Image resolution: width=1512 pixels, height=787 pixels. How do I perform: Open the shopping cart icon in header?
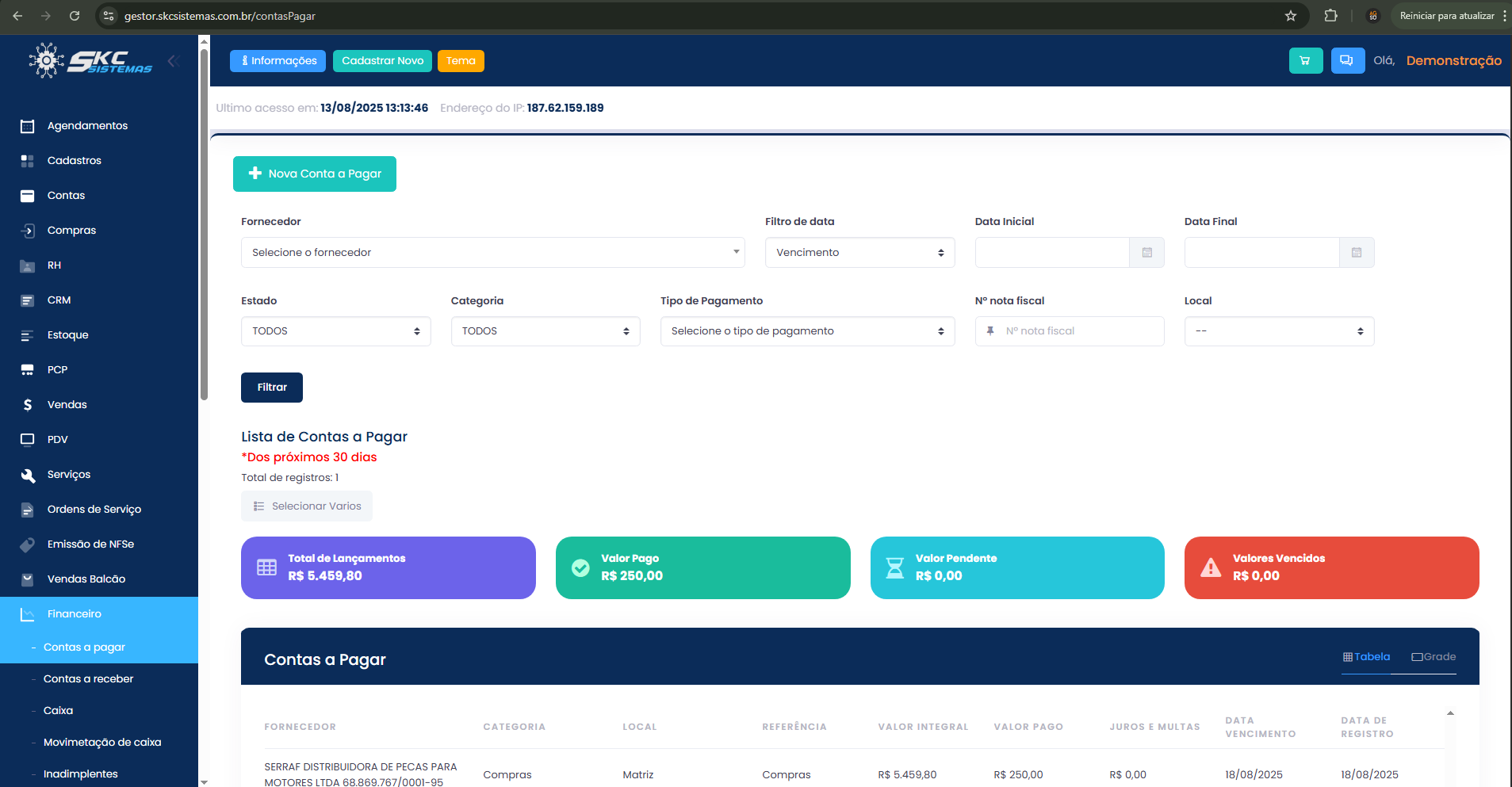[1305, 61]
